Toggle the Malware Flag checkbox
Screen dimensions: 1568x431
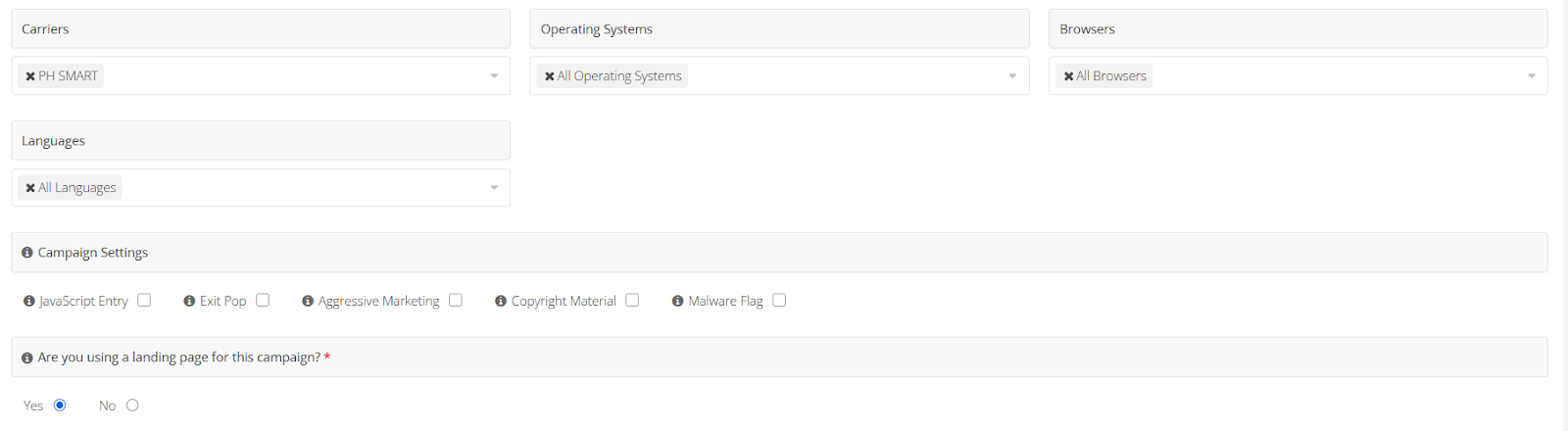point(779,301)
